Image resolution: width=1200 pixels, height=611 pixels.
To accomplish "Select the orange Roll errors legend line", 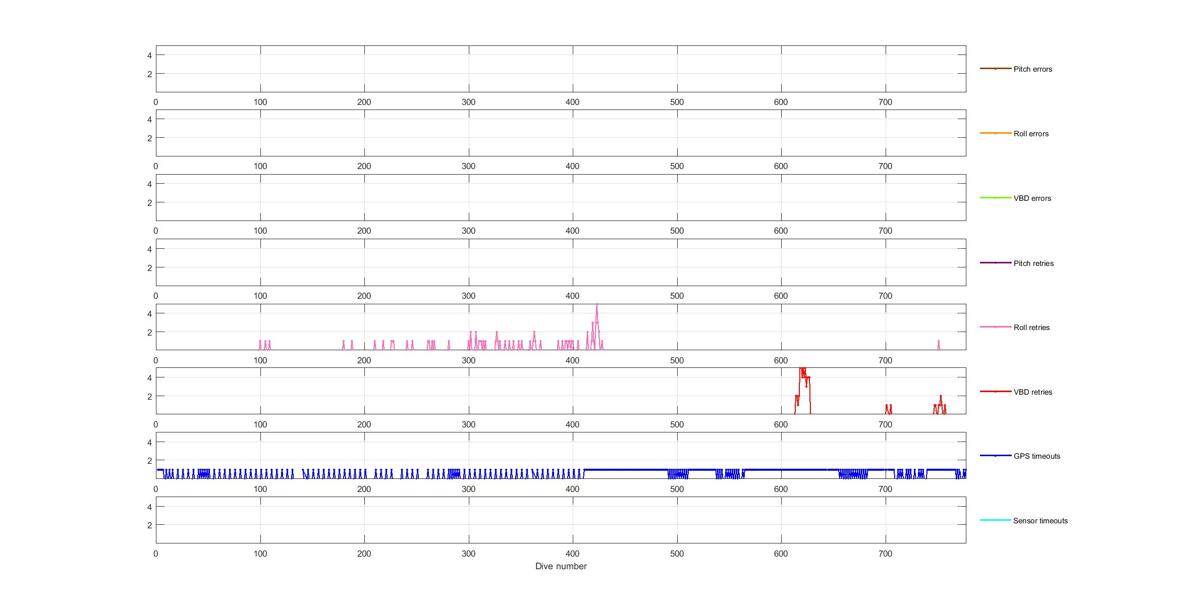I will pyautogui.click(x=995, y=133).
